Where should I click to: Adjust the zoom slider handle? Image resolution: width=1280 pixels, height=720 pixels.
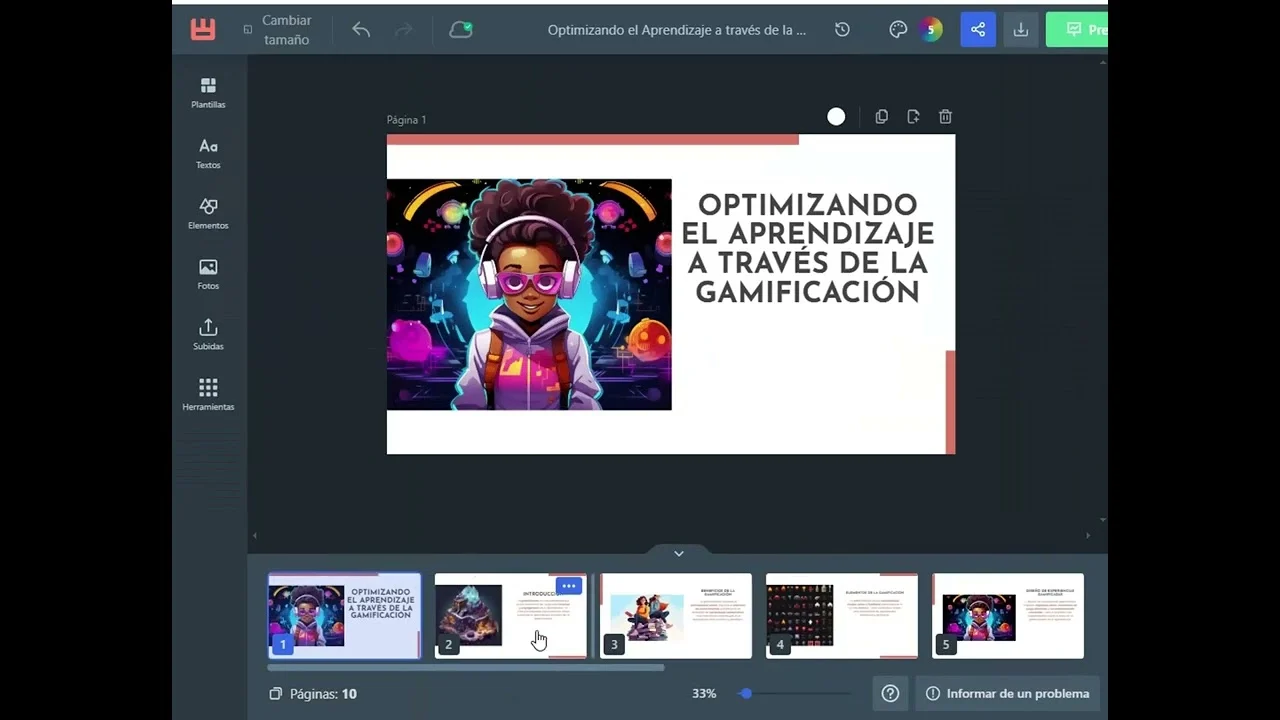point(745,693)
